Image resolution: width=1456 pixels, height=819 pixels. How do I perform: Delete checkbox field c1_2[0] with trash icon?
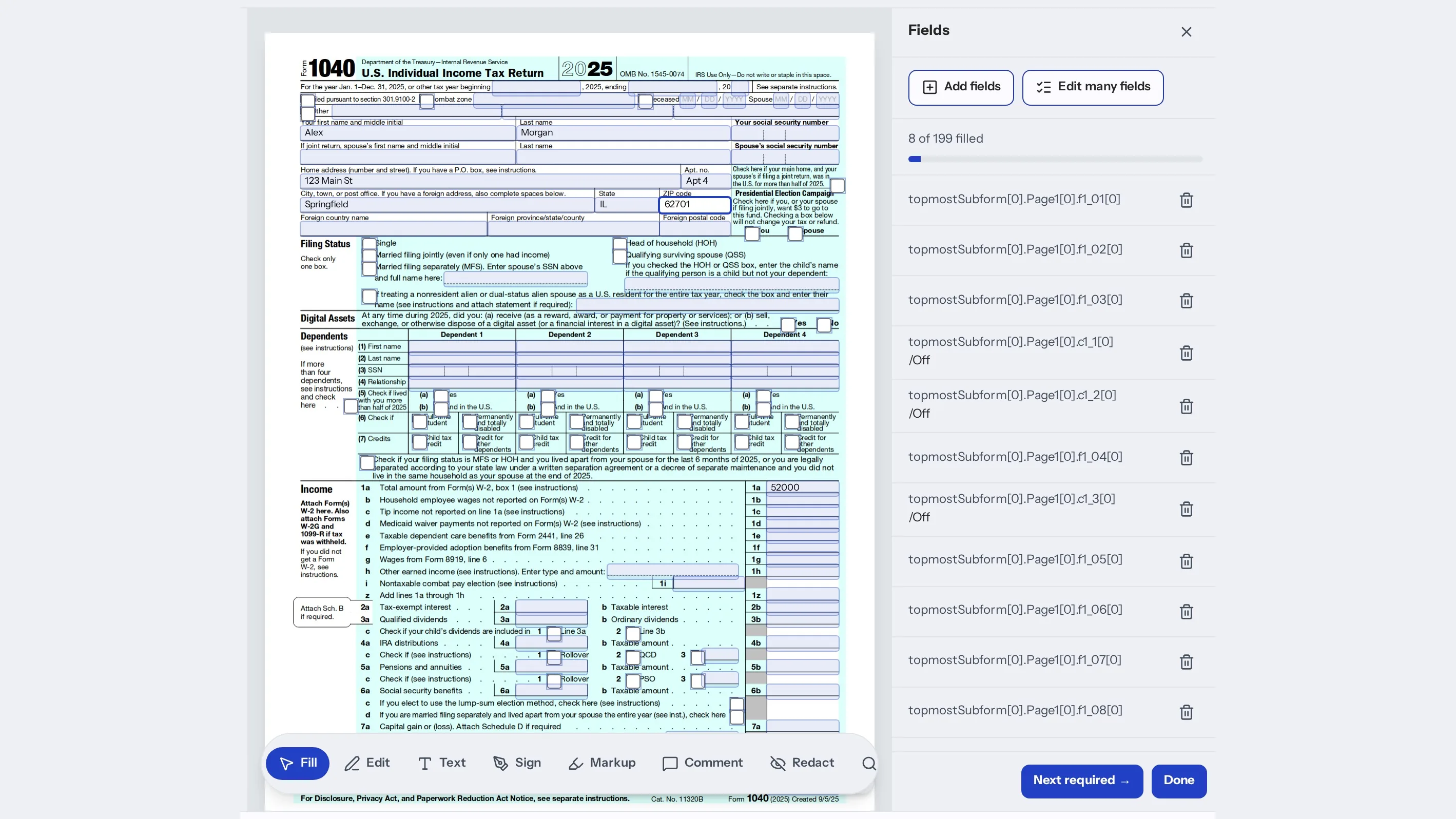pyautogui.click(x=1186, y=406)
